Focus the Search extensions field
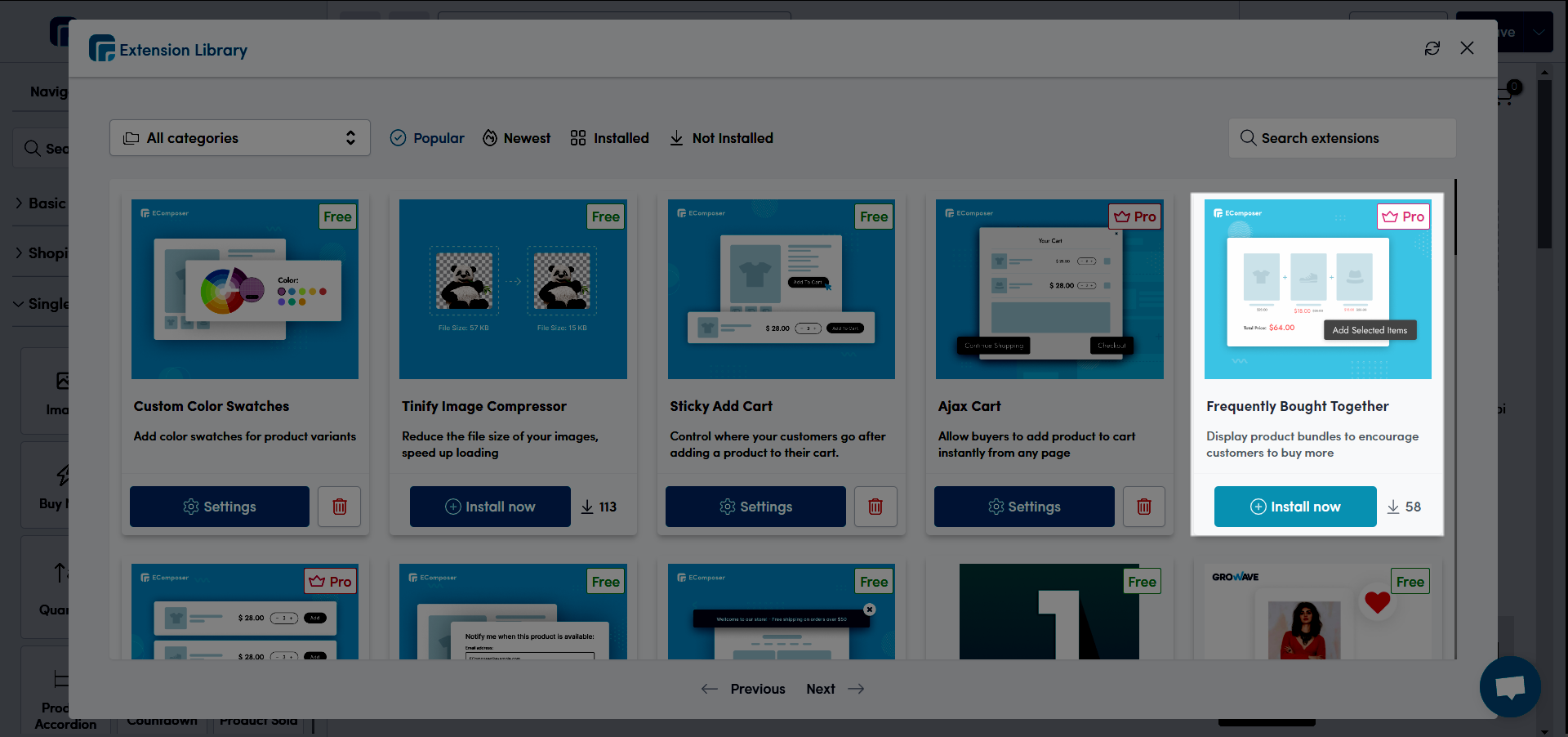This screenshot has height=737, width=1568. (1343, 138)
